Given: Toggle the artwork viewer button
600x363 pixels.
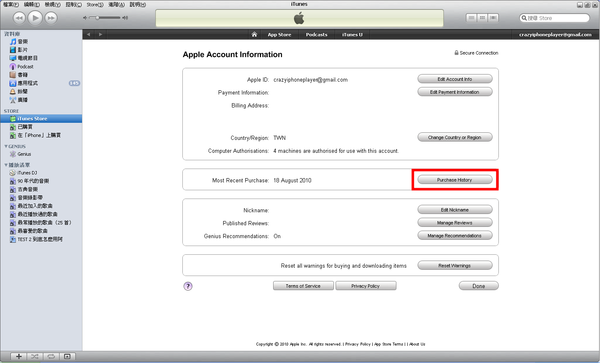Looking at the screenshot, I should [67, 356].
